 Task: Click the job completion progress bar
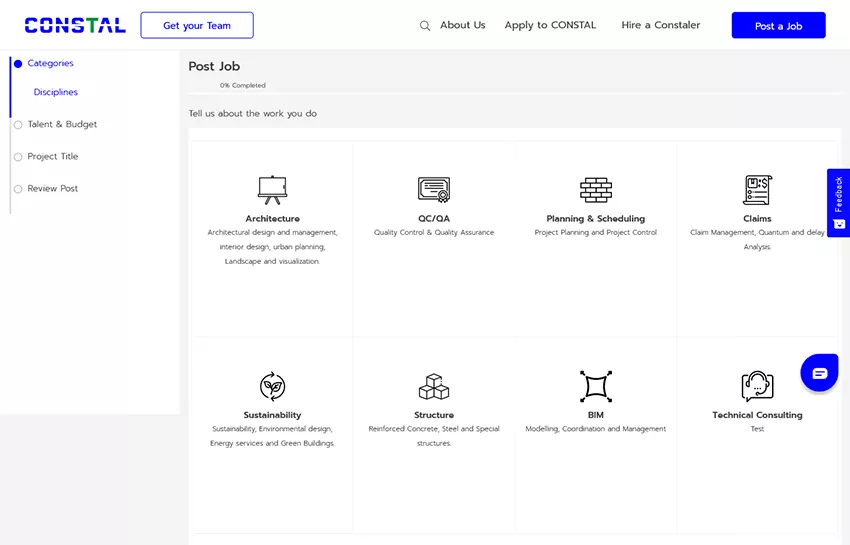pos(514,93)
